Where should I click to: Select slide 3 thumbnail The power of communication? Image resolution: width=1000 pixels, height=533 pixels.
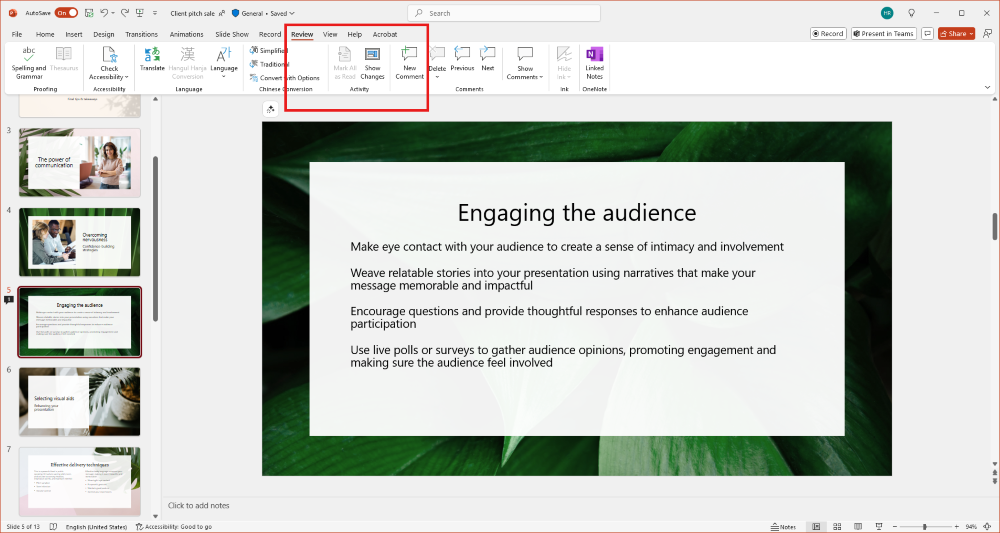tap(80, 162)
